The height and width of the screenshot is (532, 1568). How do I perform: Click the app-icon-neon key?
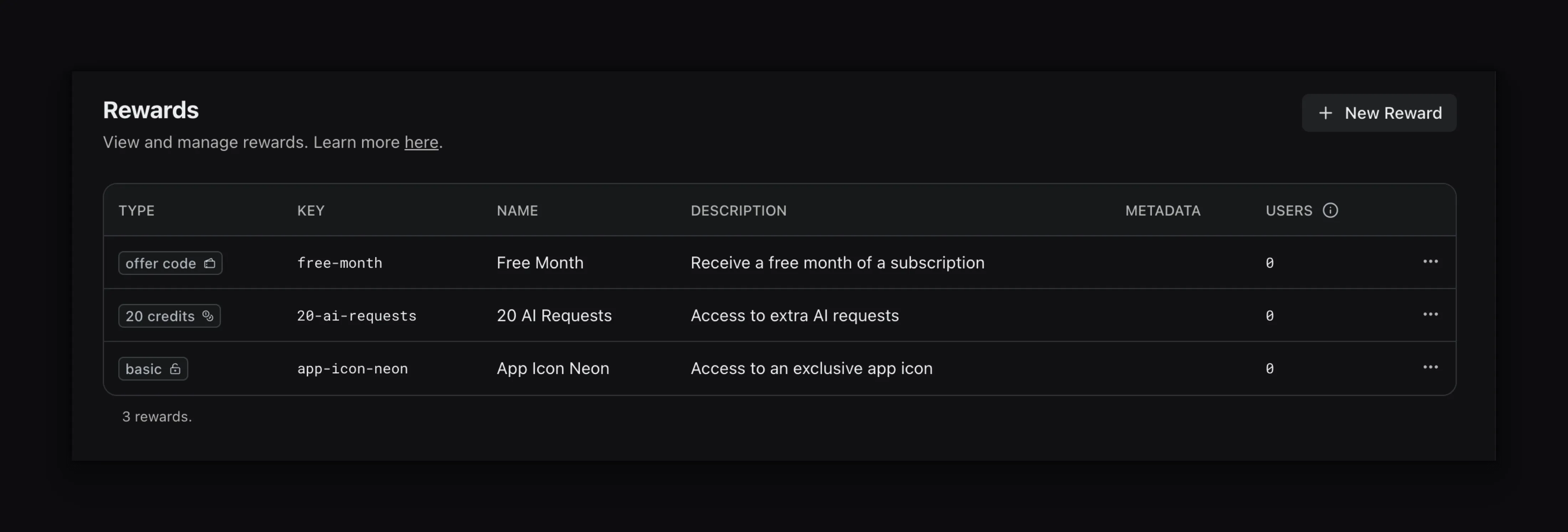[x=352, y=369]
